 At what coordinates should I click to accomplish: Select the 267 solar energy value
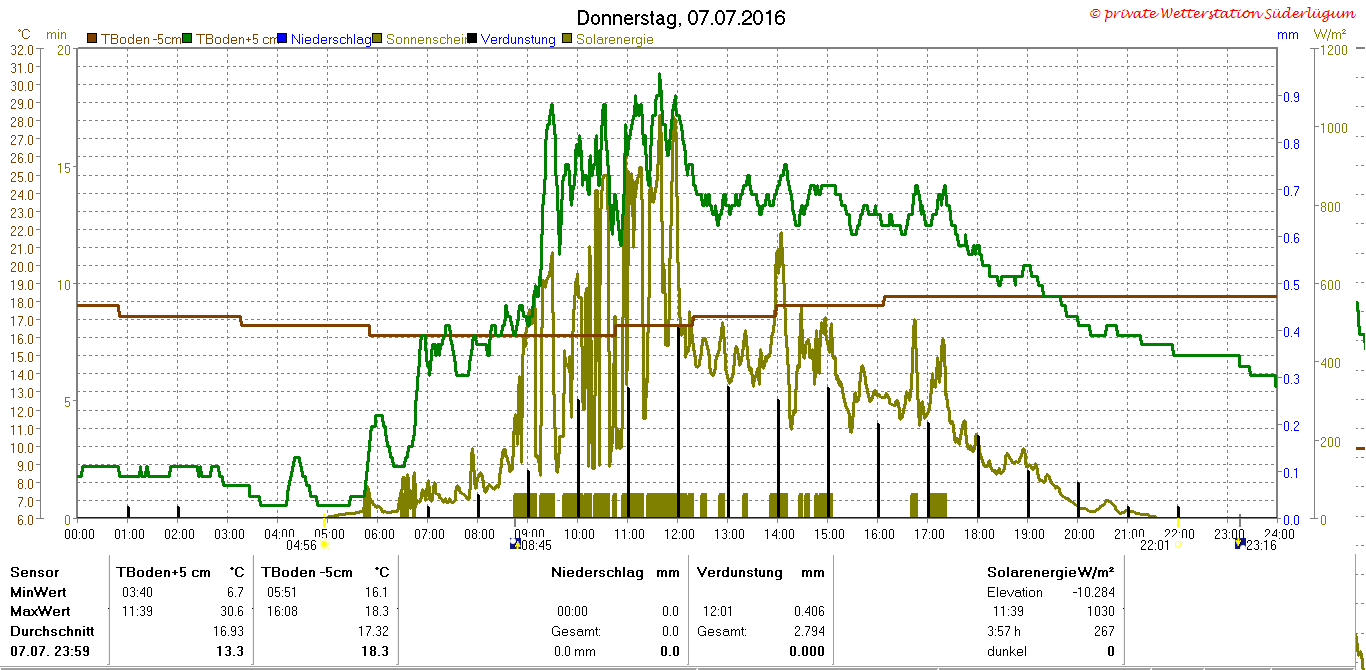pyautogui.click(x=1105, y=631)
